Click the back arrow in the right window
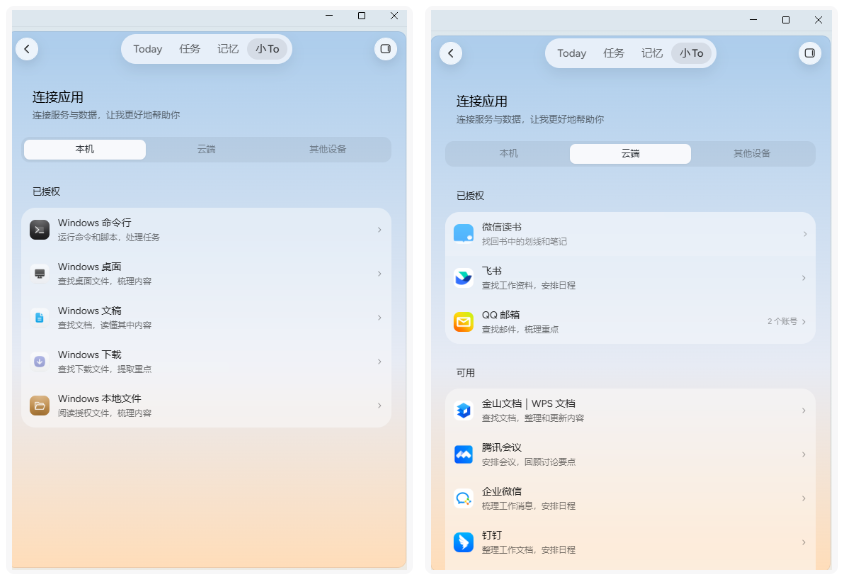 (451, 53)
